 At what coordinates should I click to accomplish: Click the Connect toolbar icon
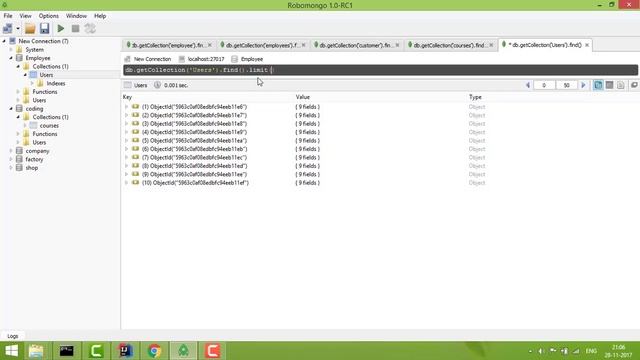[x=7, y=29]
